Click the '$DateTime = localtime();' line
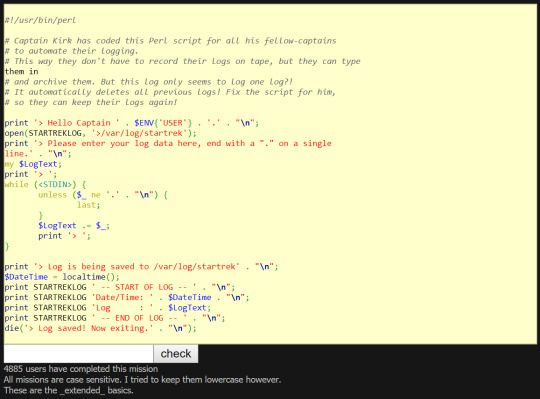This screenshot has height=399, width=540. click(x=62, y=277)
